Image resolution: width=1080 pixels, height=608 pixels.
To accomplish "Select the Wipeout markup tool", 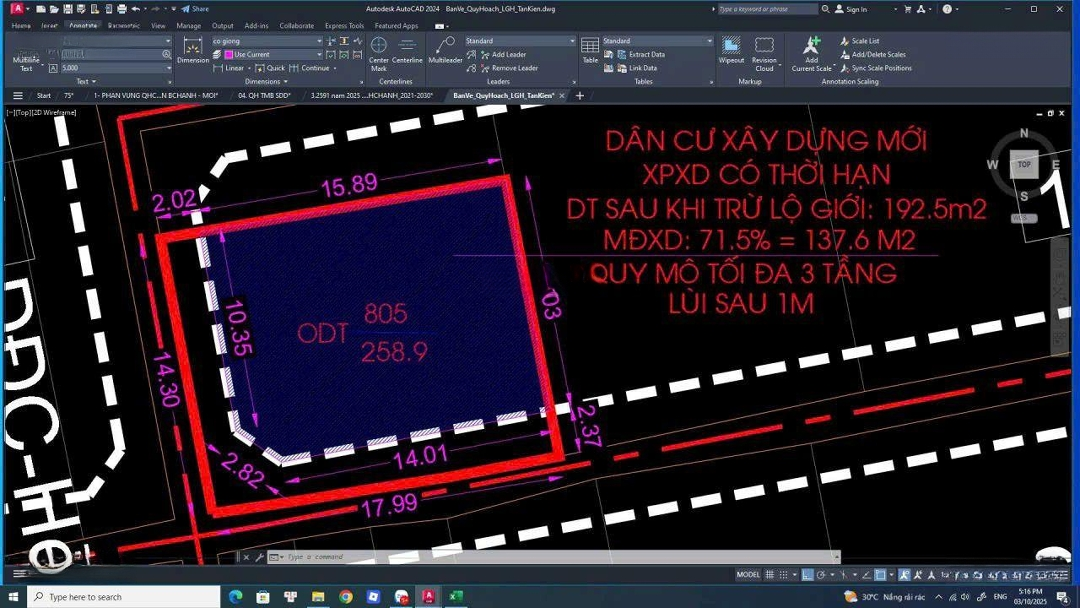I will pyautogui.click(x=731, y=50).
